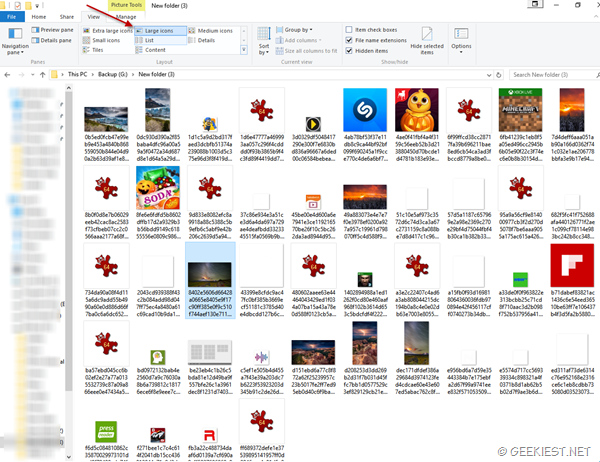
Task: Switch to the Share tab
Action: pos(67,17)
